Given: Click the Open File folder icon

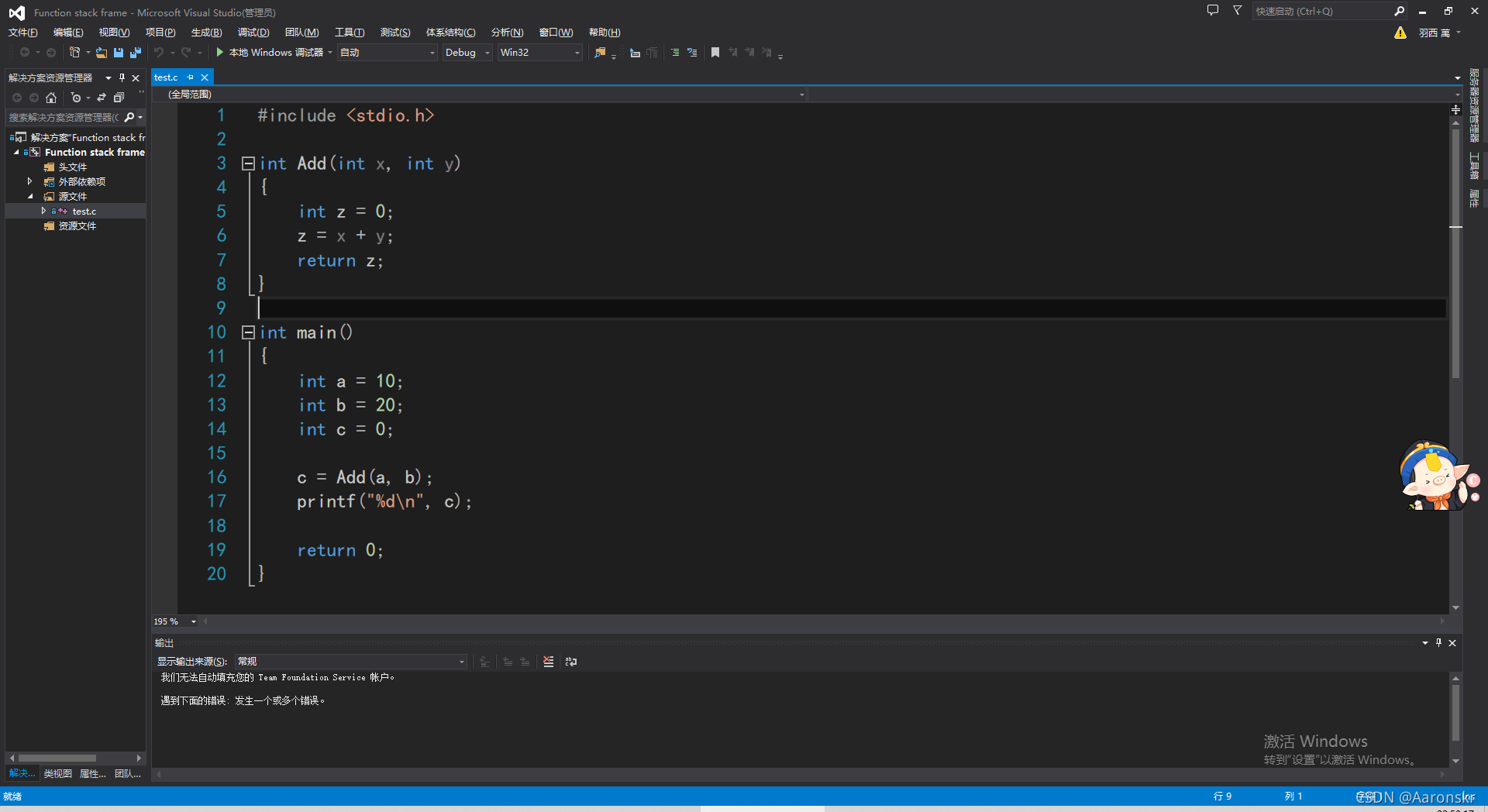Looking at the screenshot, I should pyautogui.click(x=101, y=53).
